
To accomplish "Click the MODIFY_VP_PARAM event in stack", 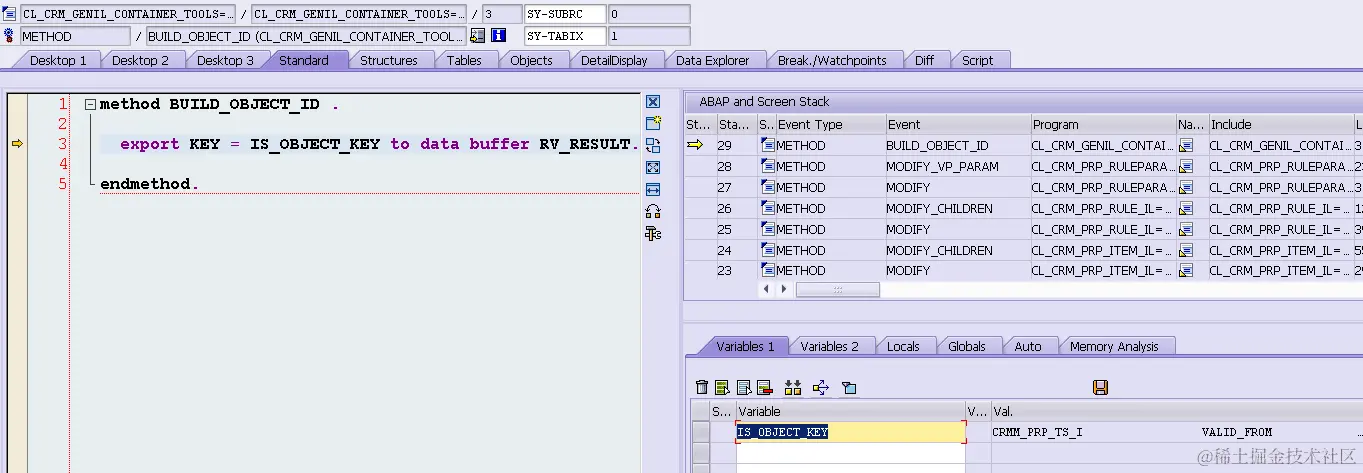I will (x=942, y=167).
